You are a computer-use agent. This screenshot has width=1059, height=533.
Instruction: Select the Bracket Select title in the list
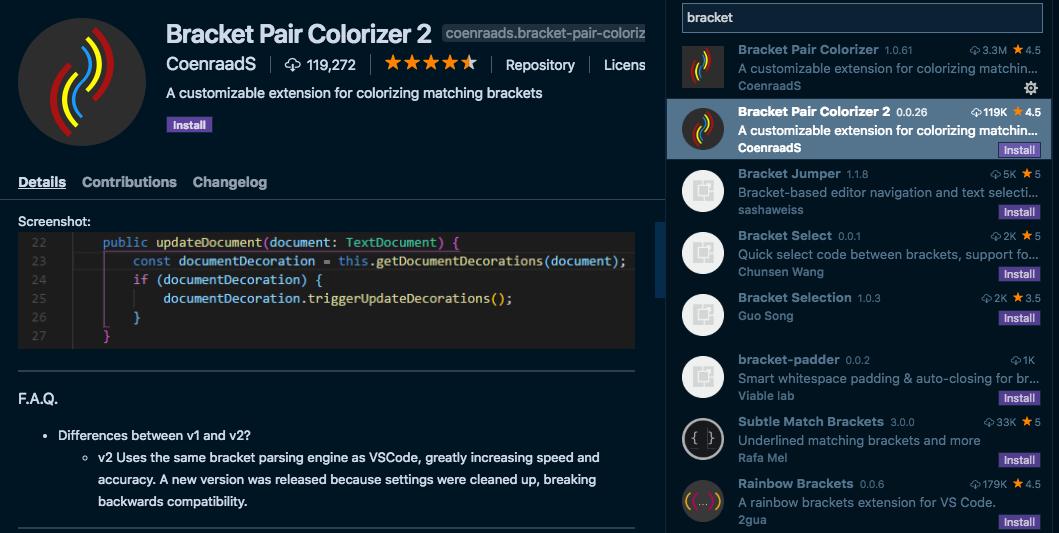(x=785, y=236)
